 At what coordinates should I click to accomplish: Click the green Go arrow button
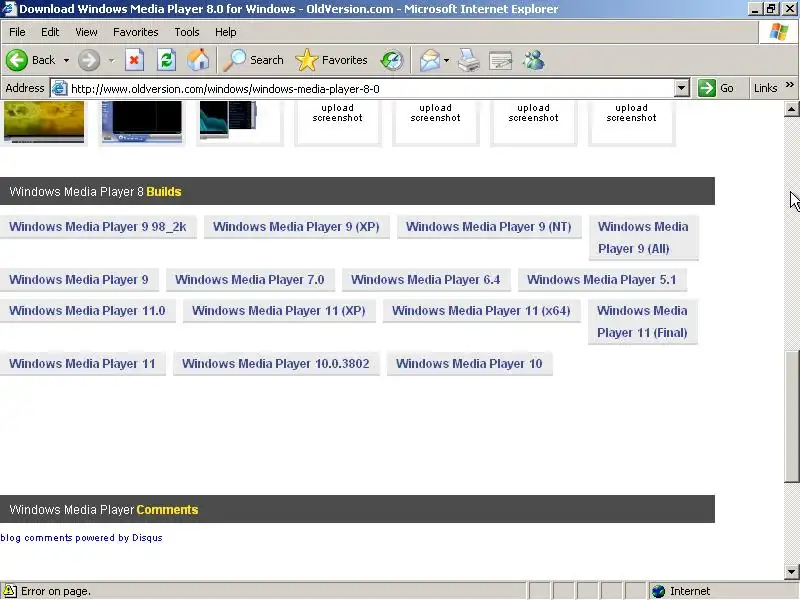click(707, 88)
